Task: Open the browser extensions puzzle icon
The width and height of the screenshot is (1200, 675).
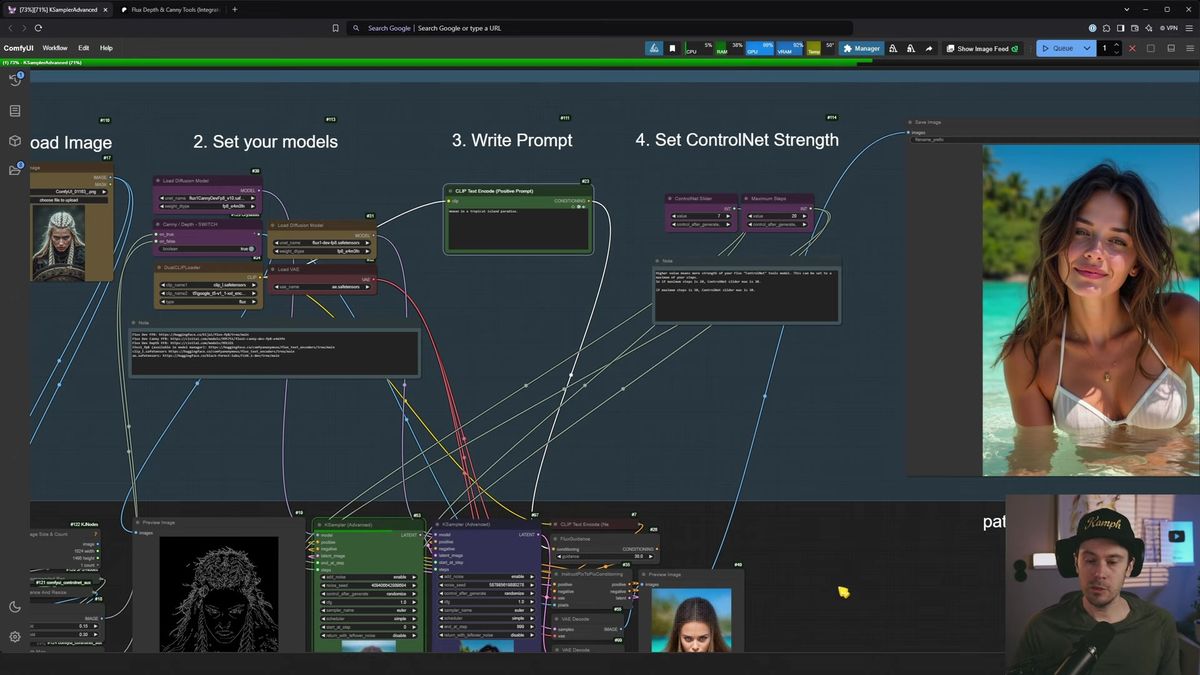Action: click(x=1106, y=28)
